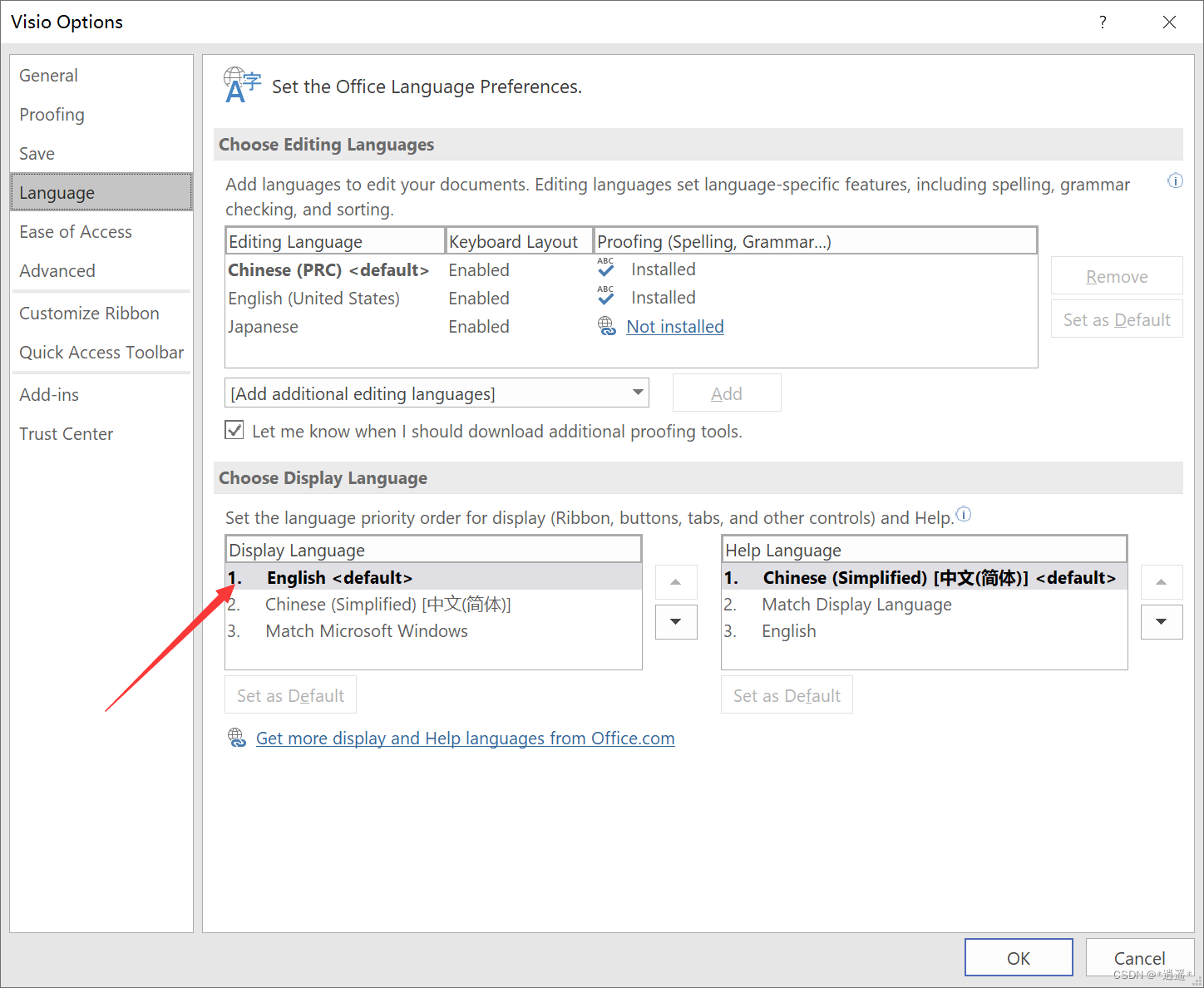Move display language down with the down arrow
This screenshot has height=988, width=1204.
coord(676,622)
